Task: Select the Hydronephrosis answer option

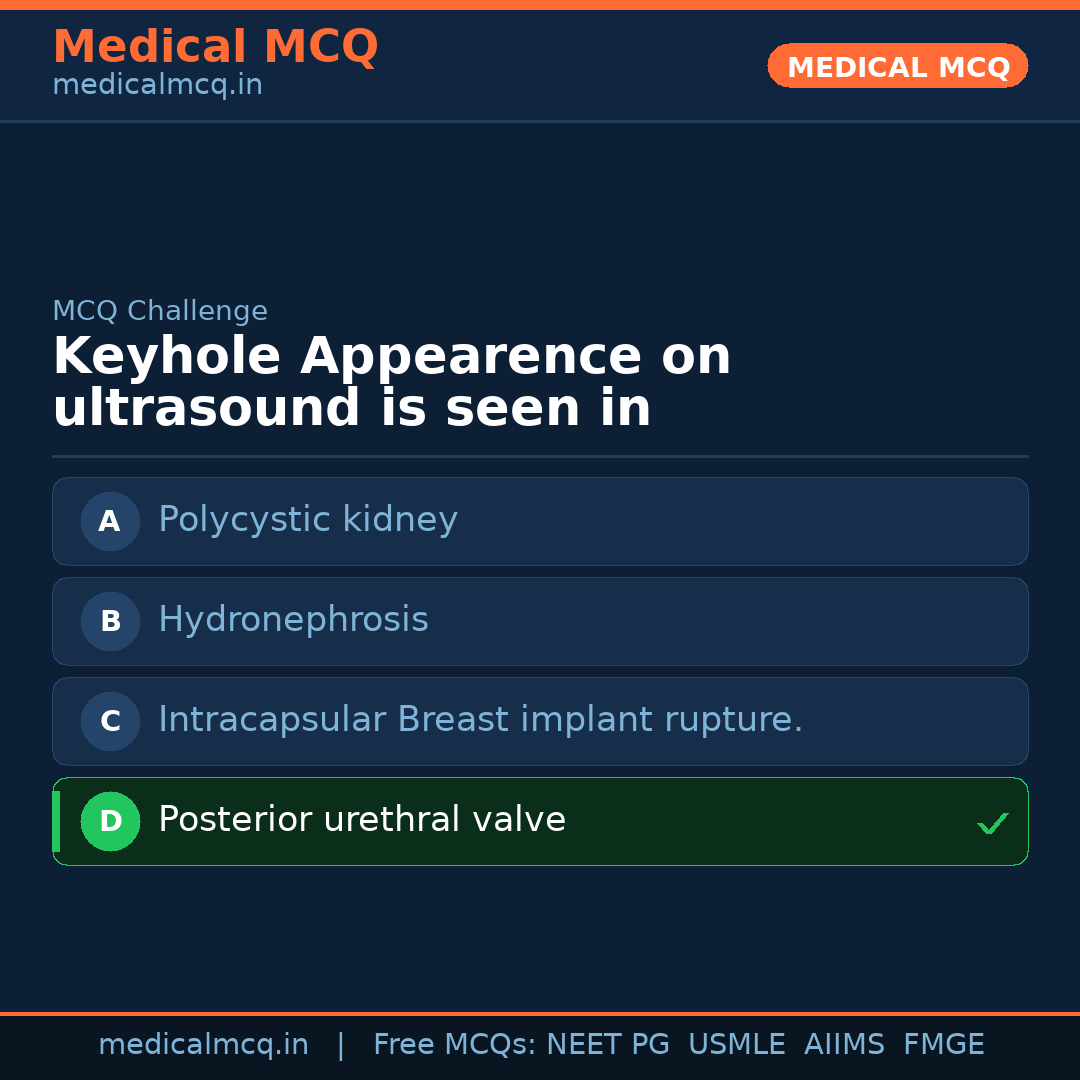Action: tap(293, 620)
